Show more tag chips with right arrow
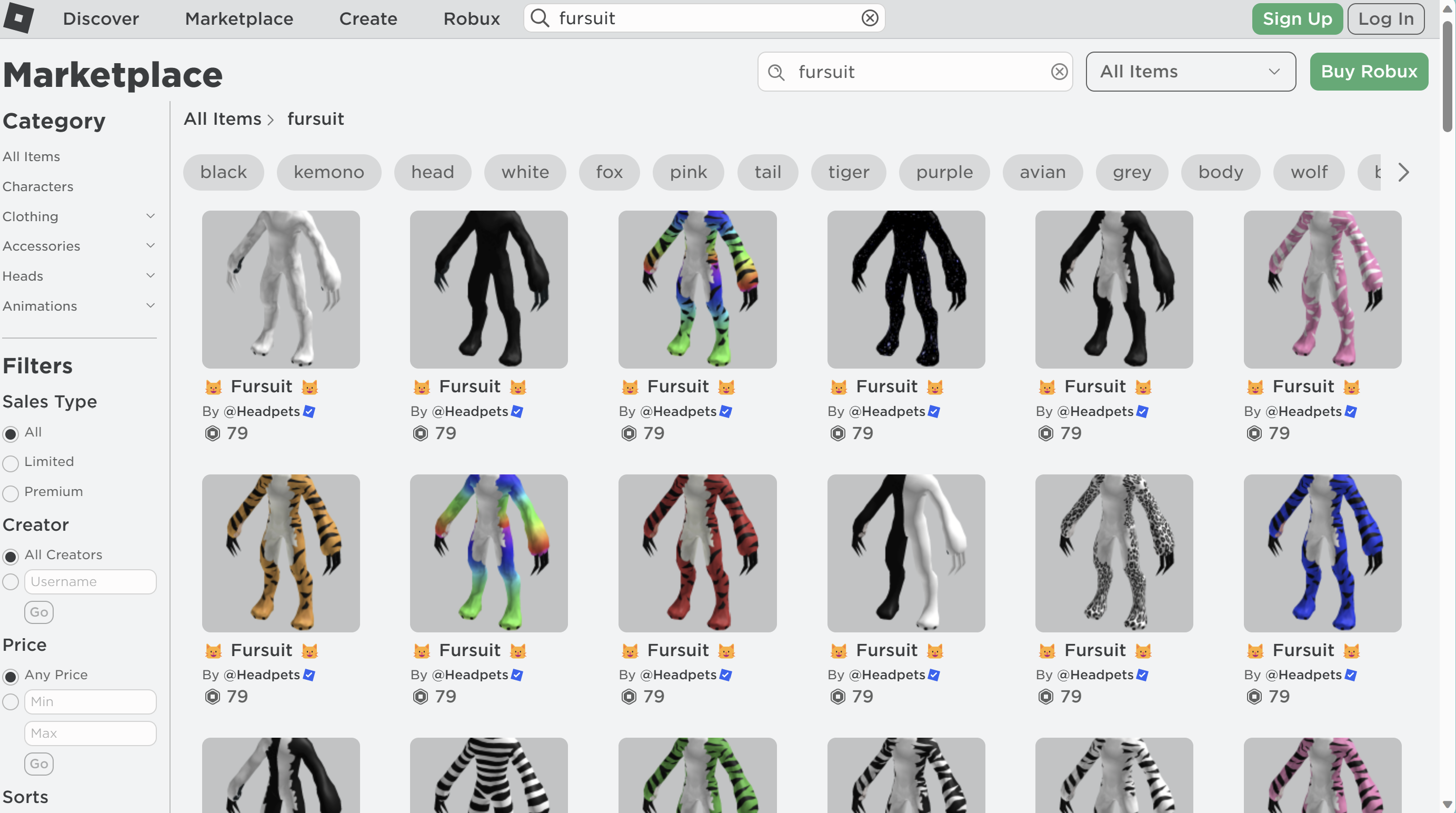The width and height of the screenshot is (1456, 813). [x=1403, y=172]
